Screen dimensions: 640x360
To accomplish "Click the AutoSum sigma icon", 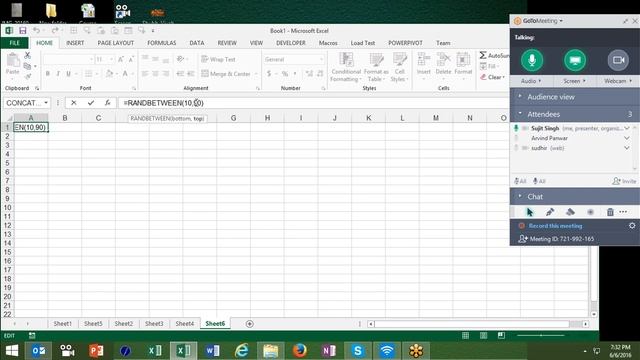I will click(483, 55).
